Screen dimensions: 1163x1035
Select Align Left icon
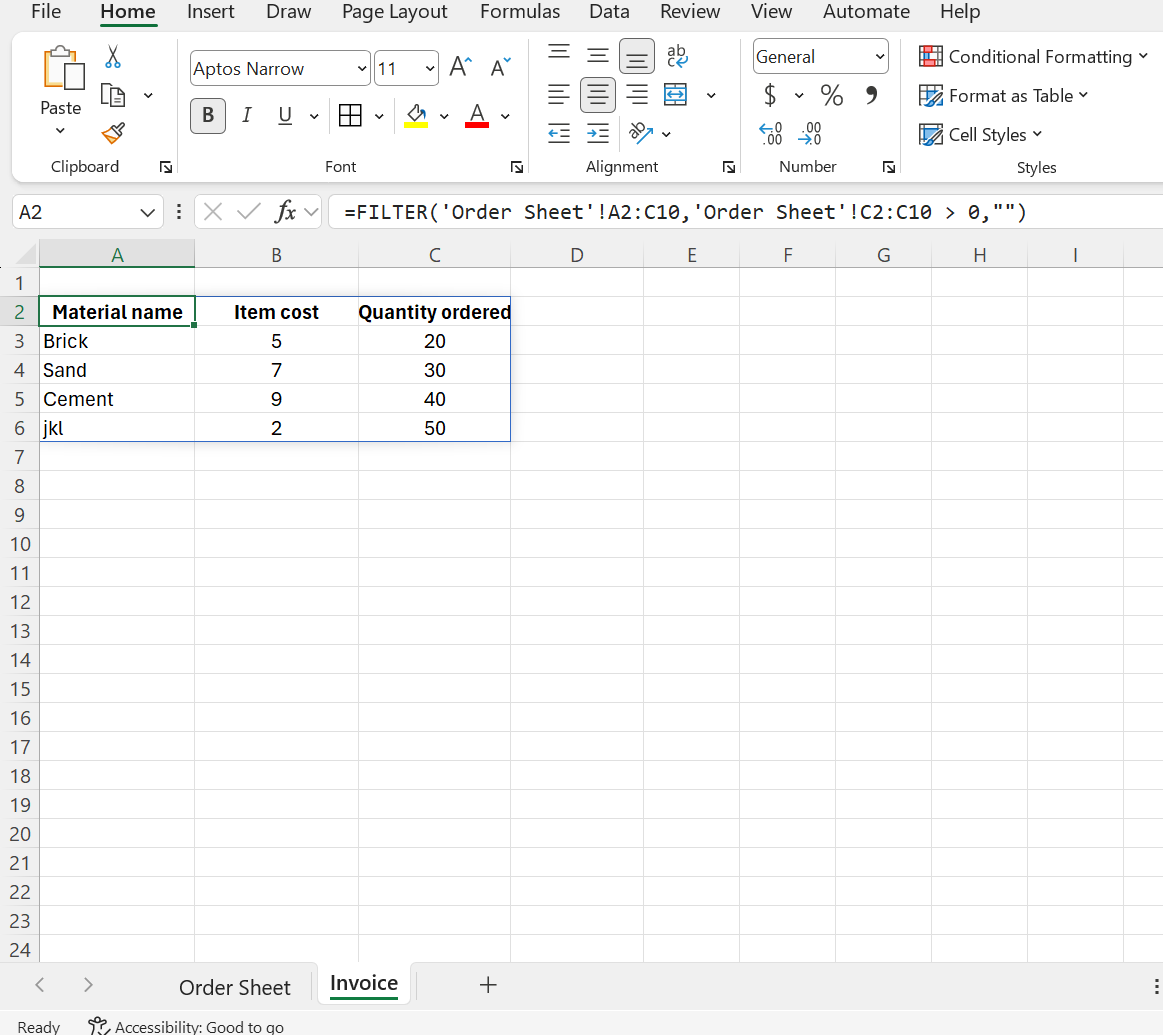[x=559, y=94]
